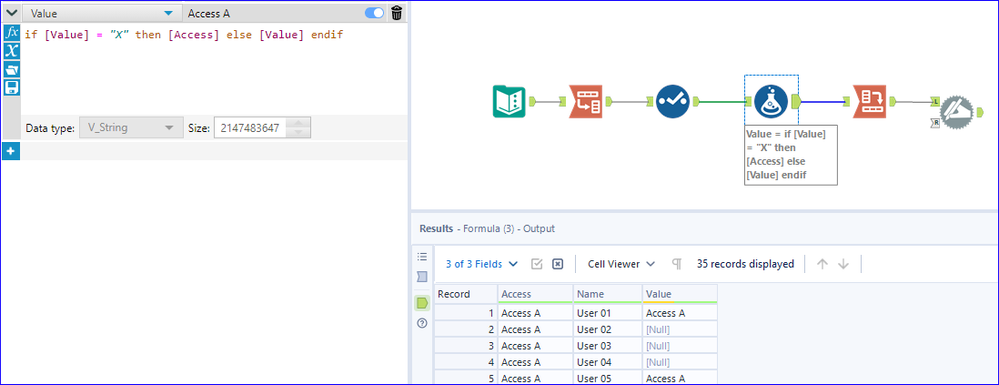Click the Name column header
999x385 pixels.
point(608,294)
